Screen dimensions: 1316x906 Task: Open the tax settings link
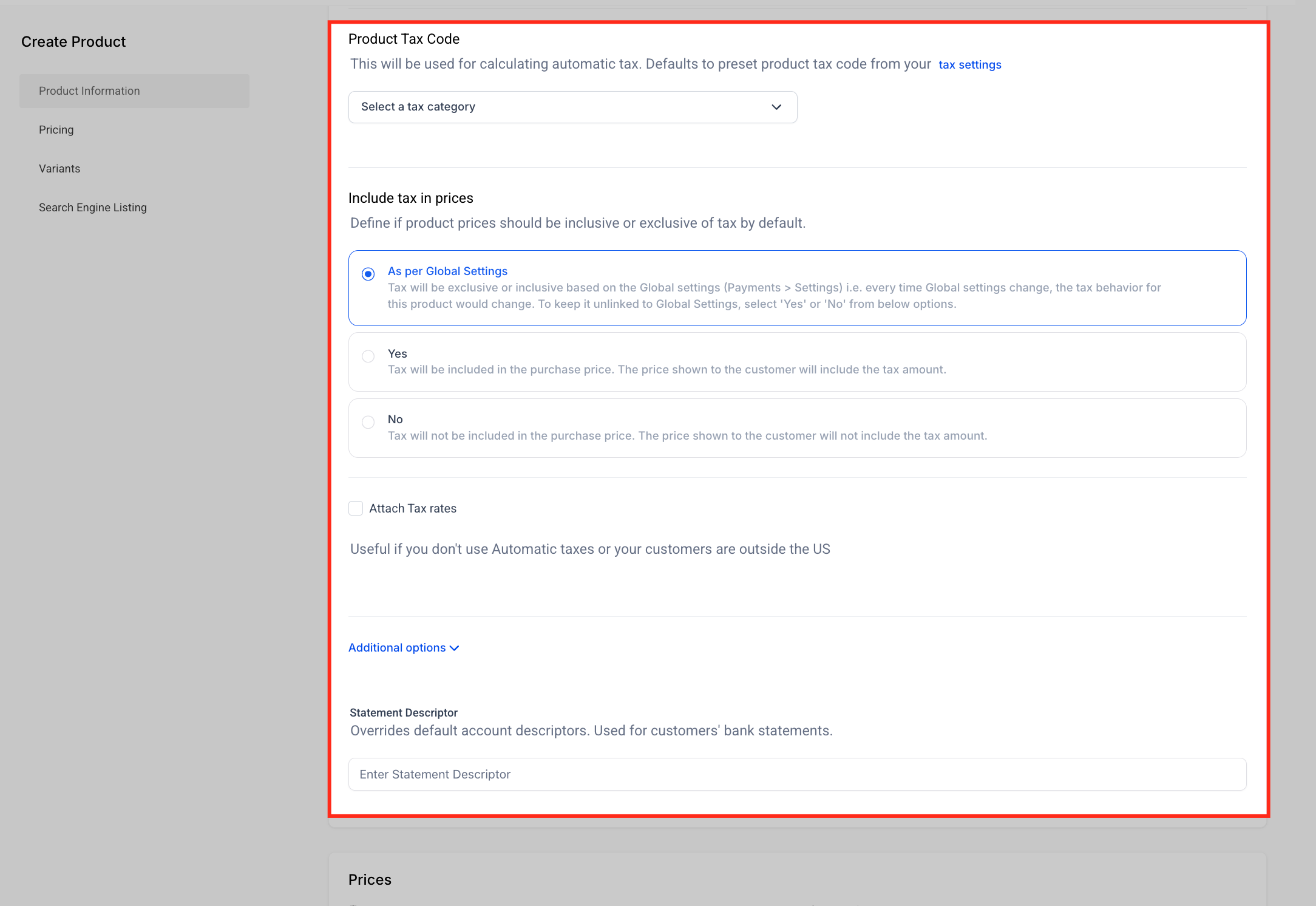(x=969, y=65)
